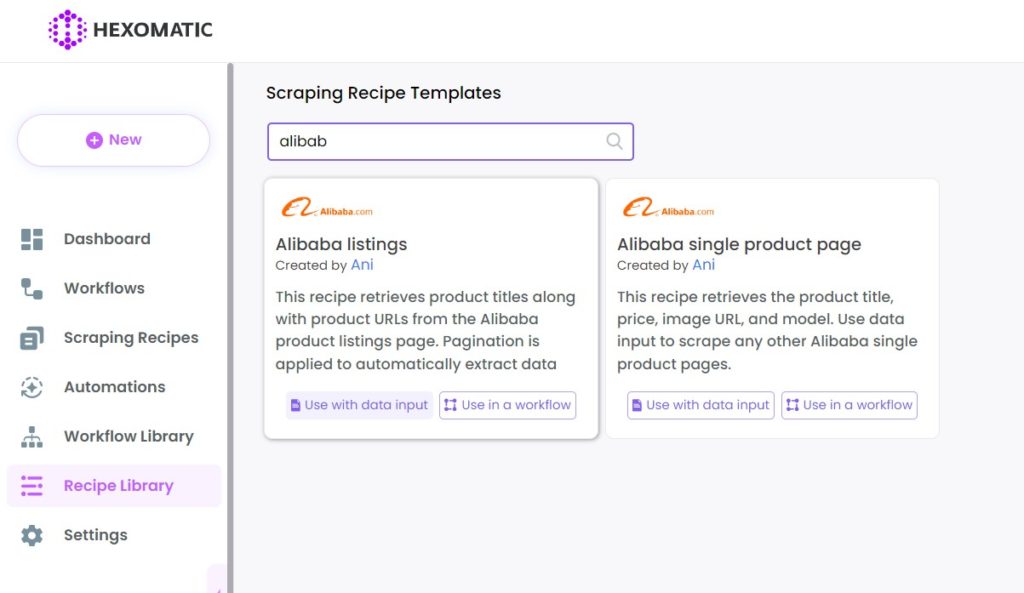Open author Ani link on single product page card
Image resolution: width=1024 pixels, height=593 pixels.
(704, 265)
